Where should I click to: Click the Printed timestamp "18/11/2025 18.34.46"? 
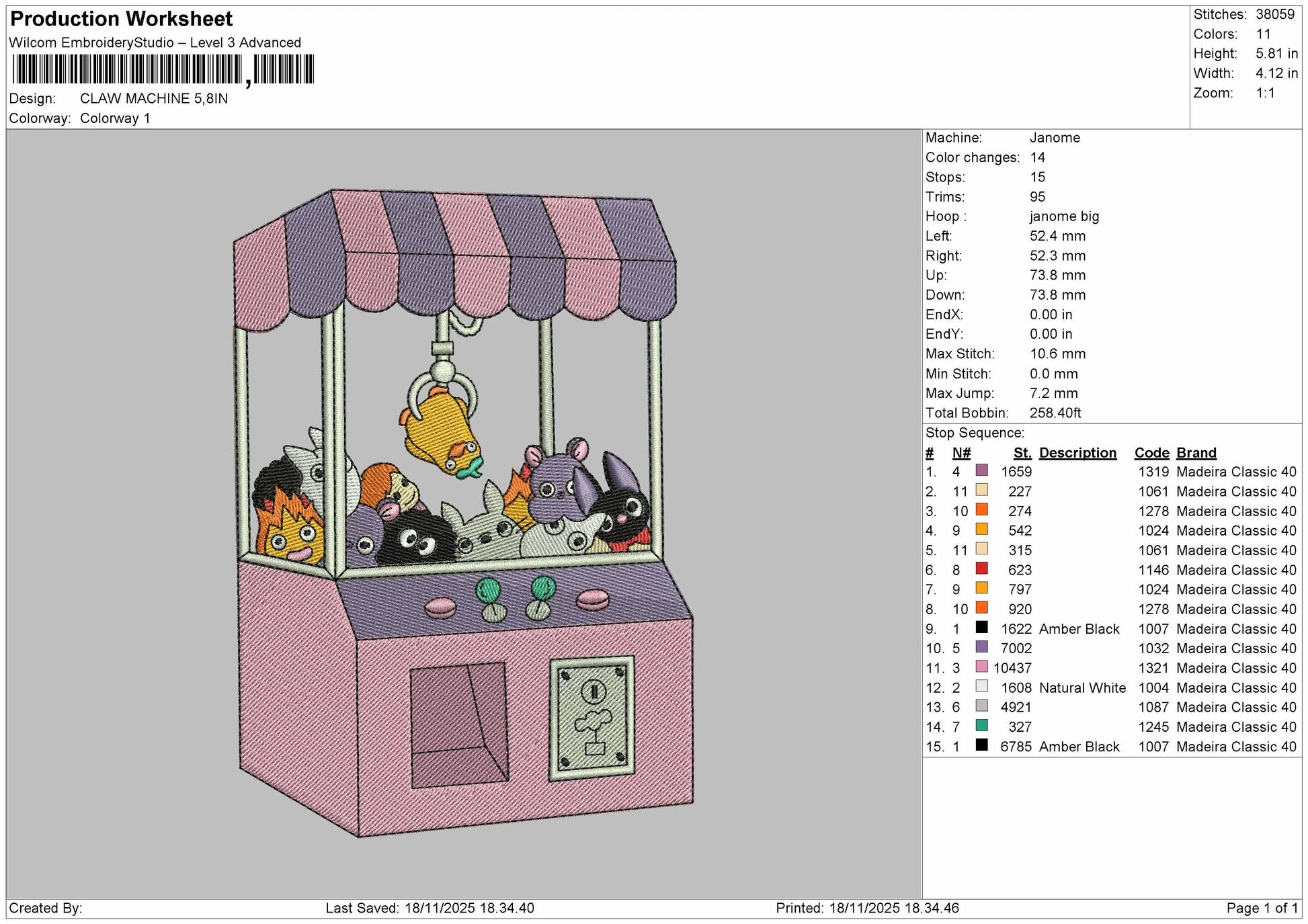point(894,908)
